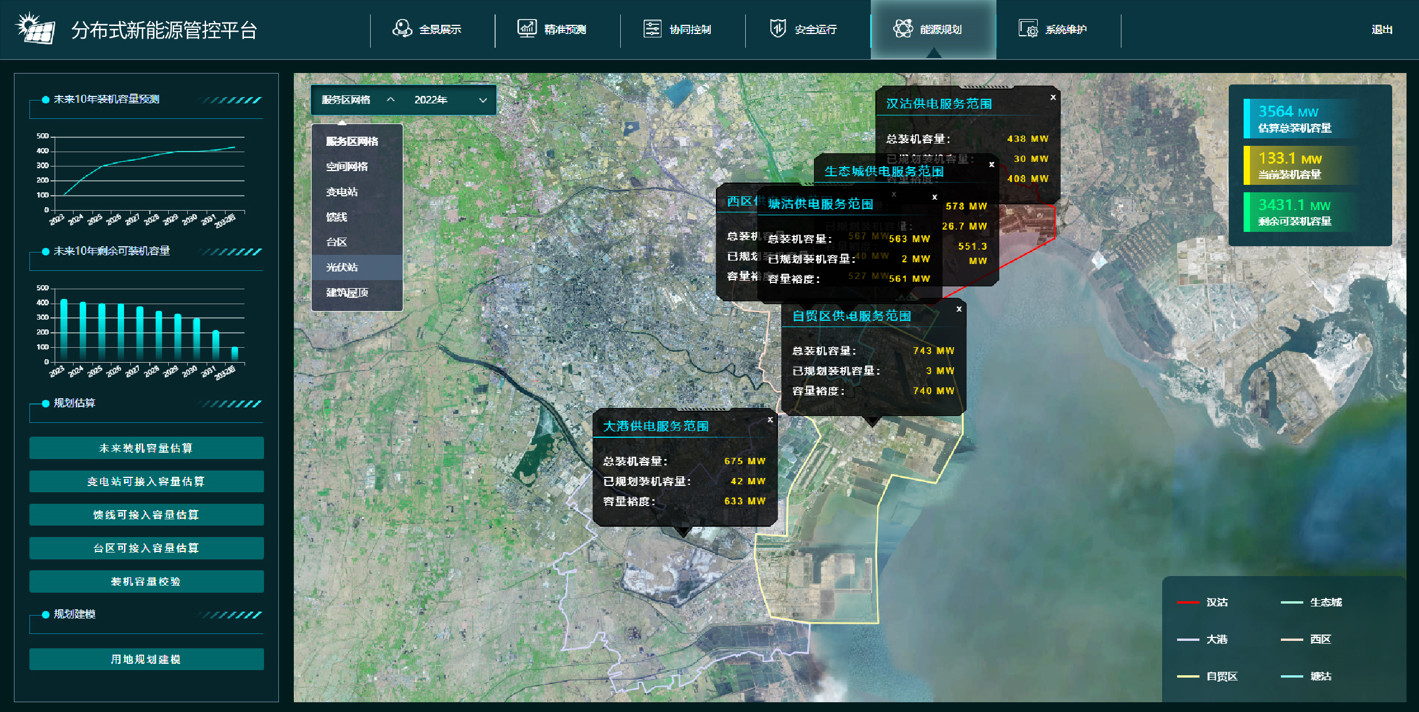Viewport: 1419px width, 712px height.
Task: Click the 未来装机容量估算 button
Action: pyautogui.click(x=146, y=448)
